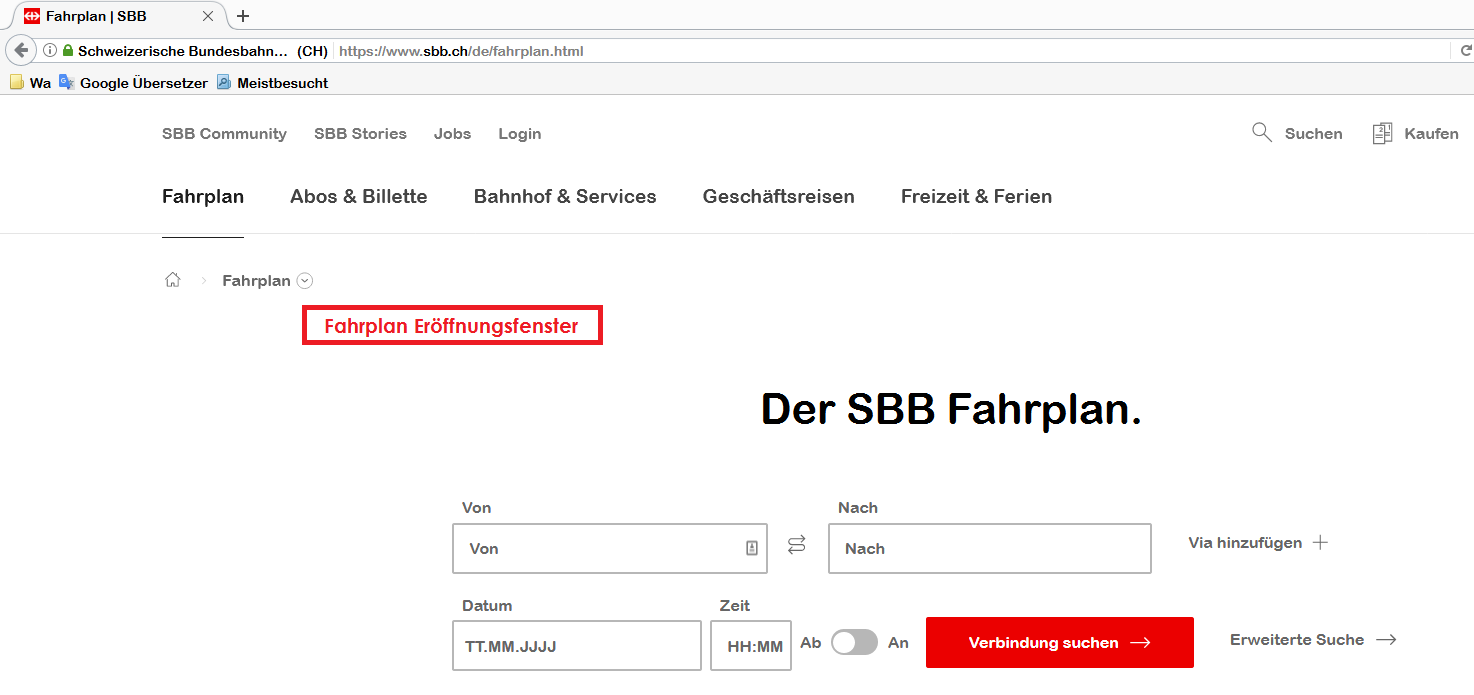Viewport: 1474px width, 695px height.
Task: Click the location icon in Von field
Action: pyautogui.click(x=752, y=548)
